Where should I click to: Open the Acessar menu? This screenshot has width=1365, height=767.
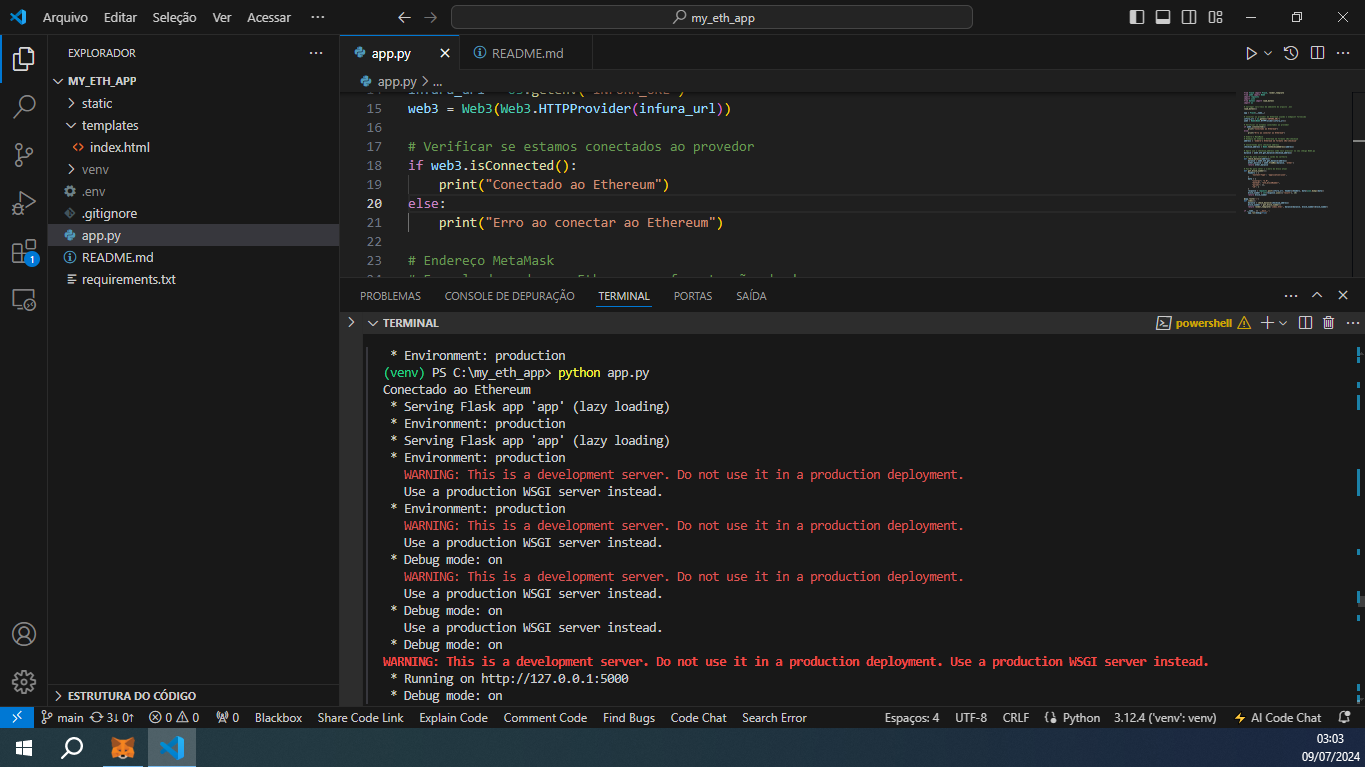click(269, 17)
